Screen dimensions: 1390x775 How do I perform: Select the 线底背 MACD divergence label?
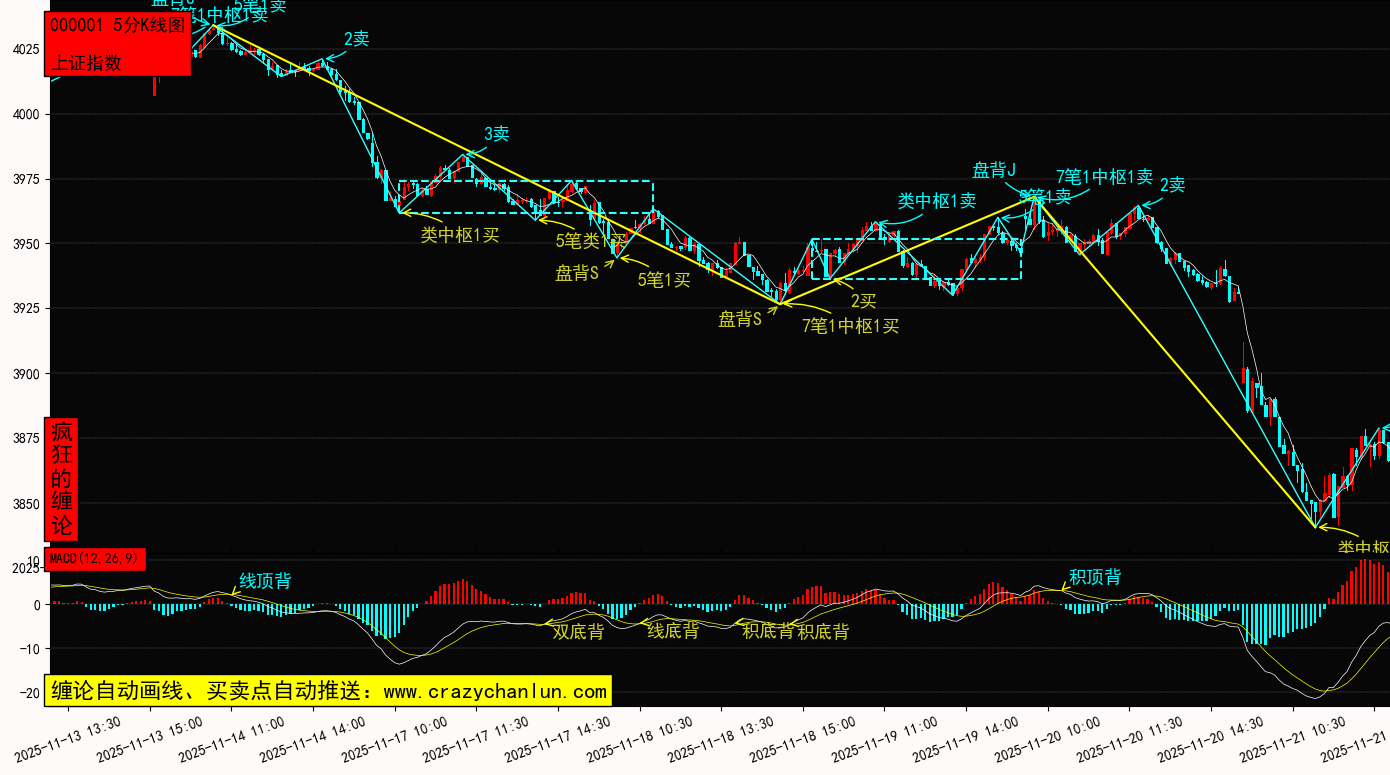tap(673, 631)
